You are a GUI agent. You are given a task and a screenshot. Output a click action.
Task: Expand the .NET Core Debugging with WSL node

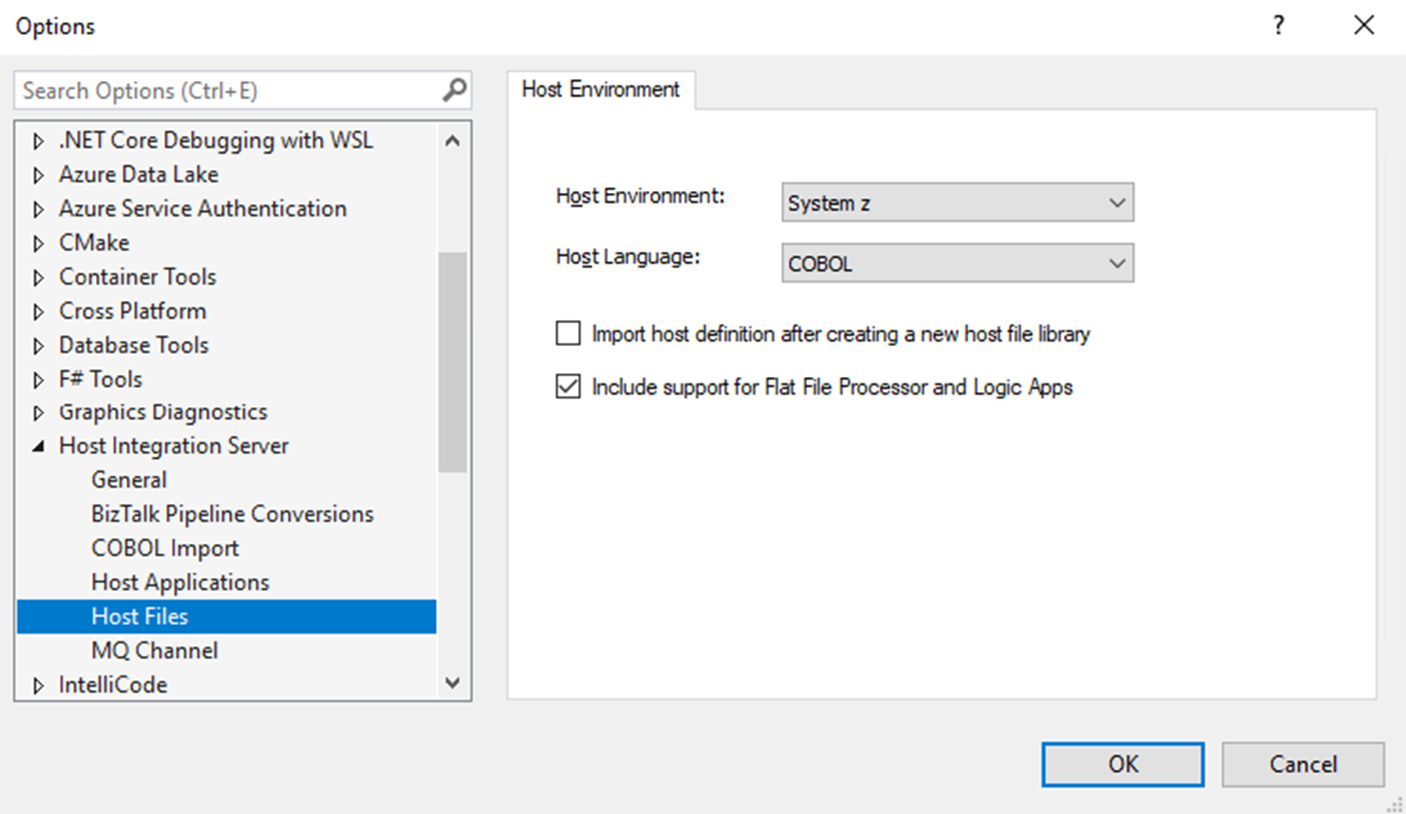click(38, 140)
